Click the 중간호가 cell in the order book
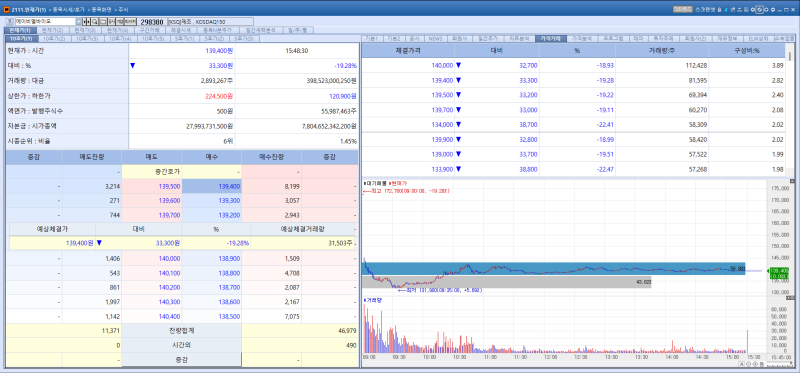The height and width of the screenshot is (373, 800). pos(152,172)
